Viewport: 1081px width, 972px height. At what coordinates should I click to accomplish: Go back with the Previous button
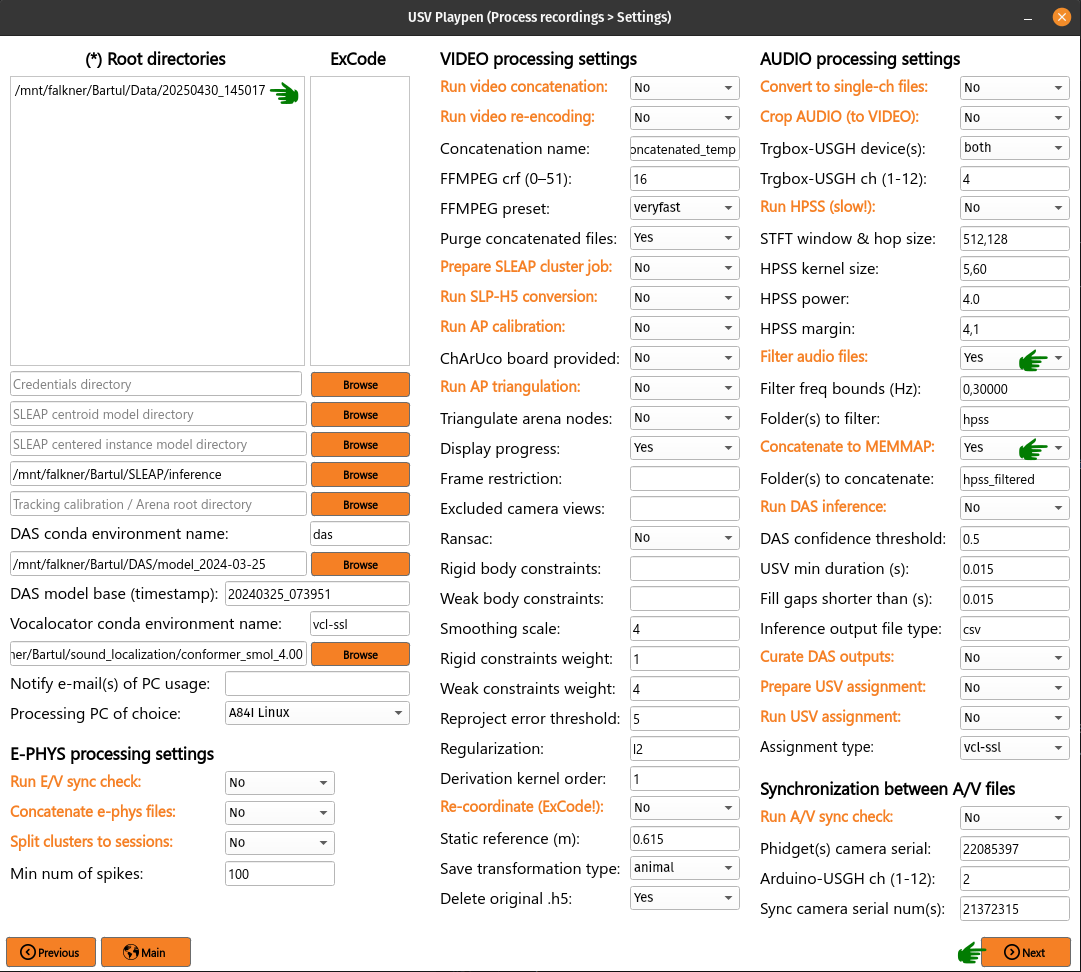click(50, 952)
